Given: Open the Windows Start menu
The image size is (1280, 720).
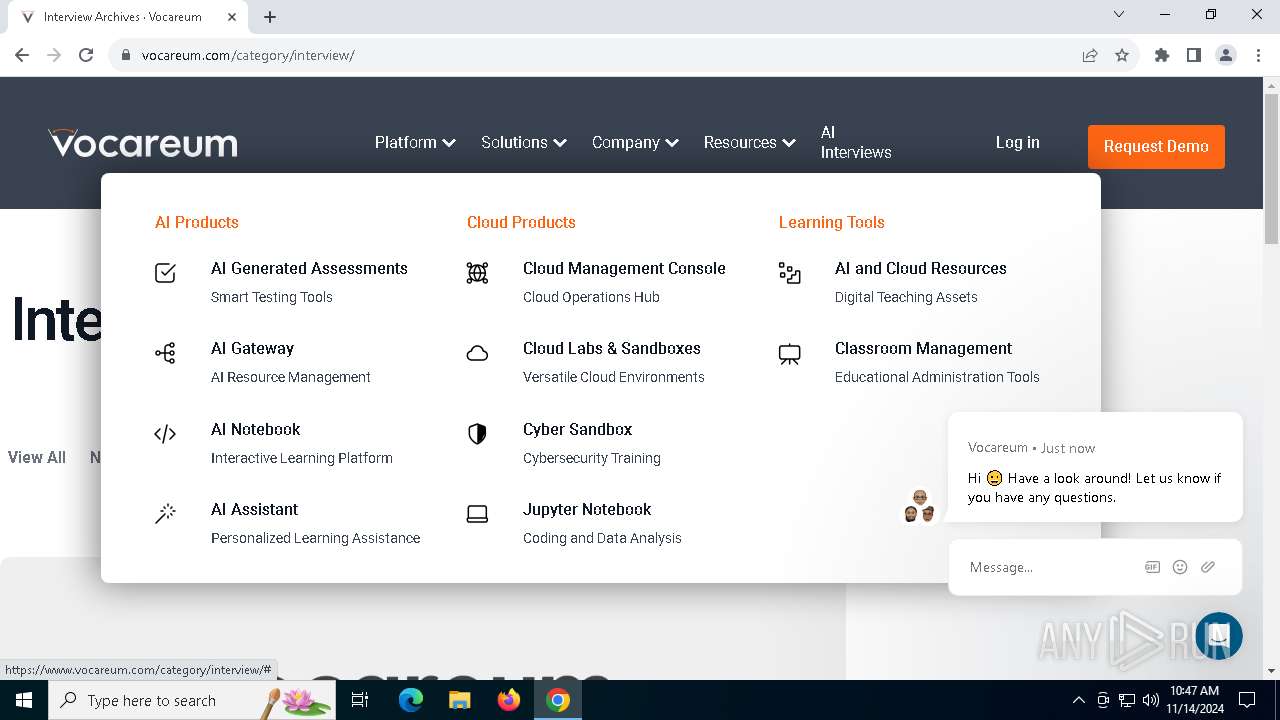Looking at the screenshot, I should [24, 700].
